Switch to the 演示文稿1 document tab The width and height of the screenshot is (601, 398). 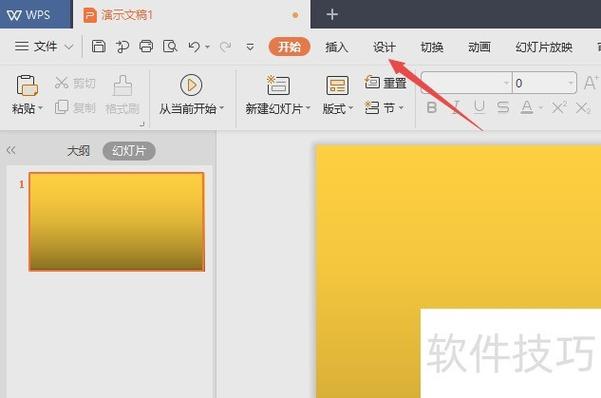coord(192,15)
